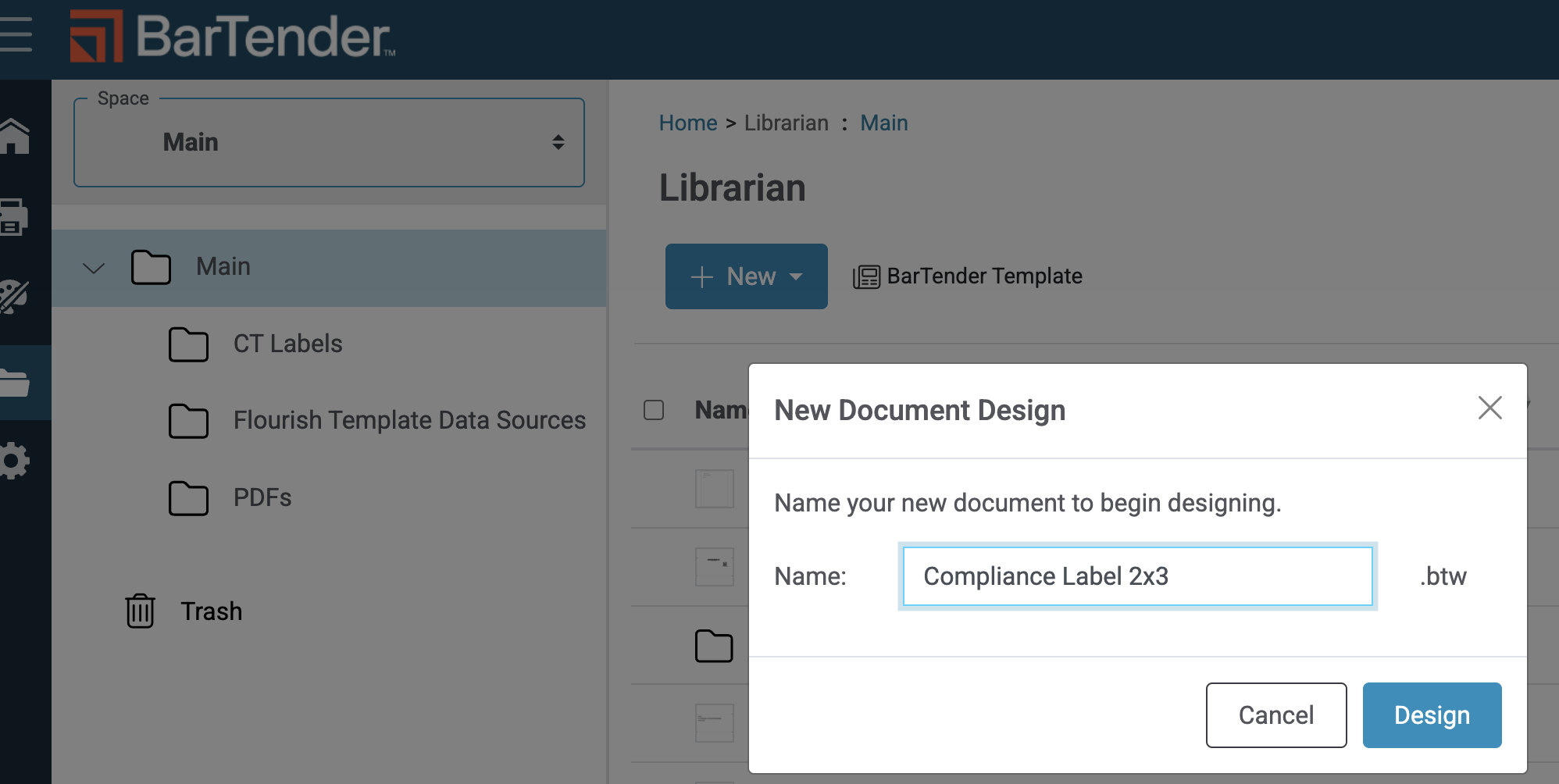Click into the document Name field
This screenshot has width=1559, height=784.
(x=1137, y=576)
